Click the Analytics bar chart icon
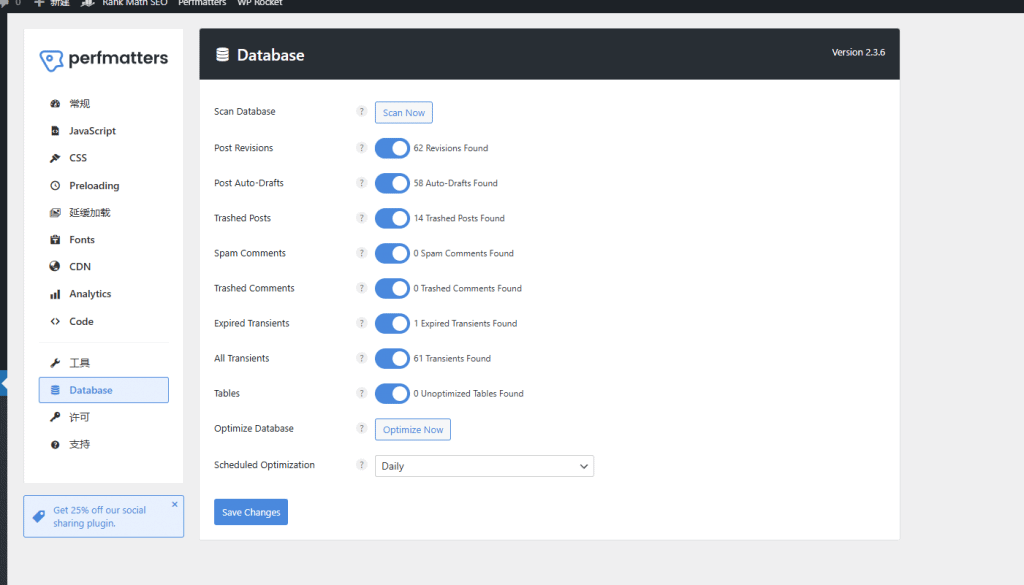Screen dimensions: 1024x585 (55, 294)
